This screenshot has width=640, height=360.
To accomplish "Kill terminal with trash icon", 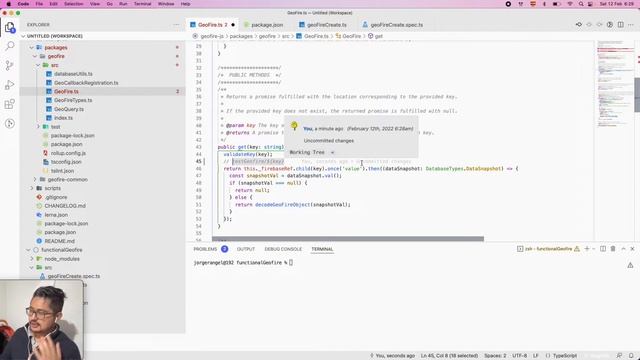I will 613,249.
